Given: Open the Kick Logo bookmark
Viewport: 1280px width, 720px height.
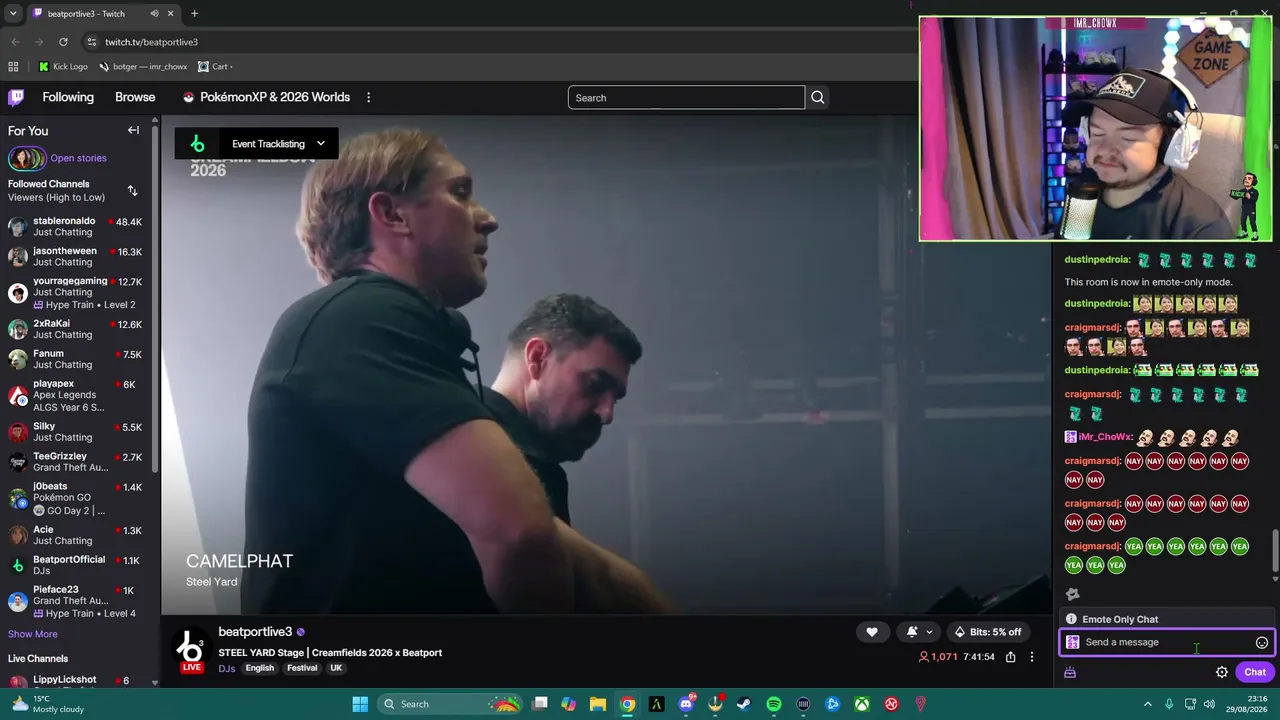Looking at the screenshot, I should point(63,67).
